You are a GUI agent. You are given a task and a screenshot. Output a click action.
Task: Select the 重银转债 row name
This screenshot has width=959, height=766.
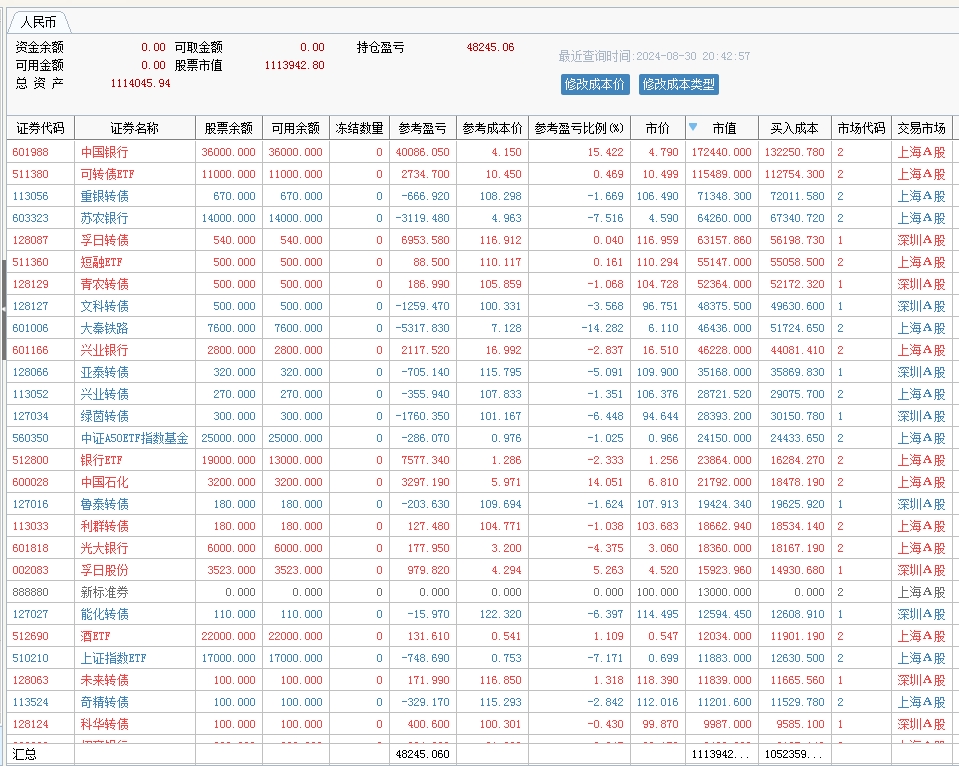click(105, 196)
